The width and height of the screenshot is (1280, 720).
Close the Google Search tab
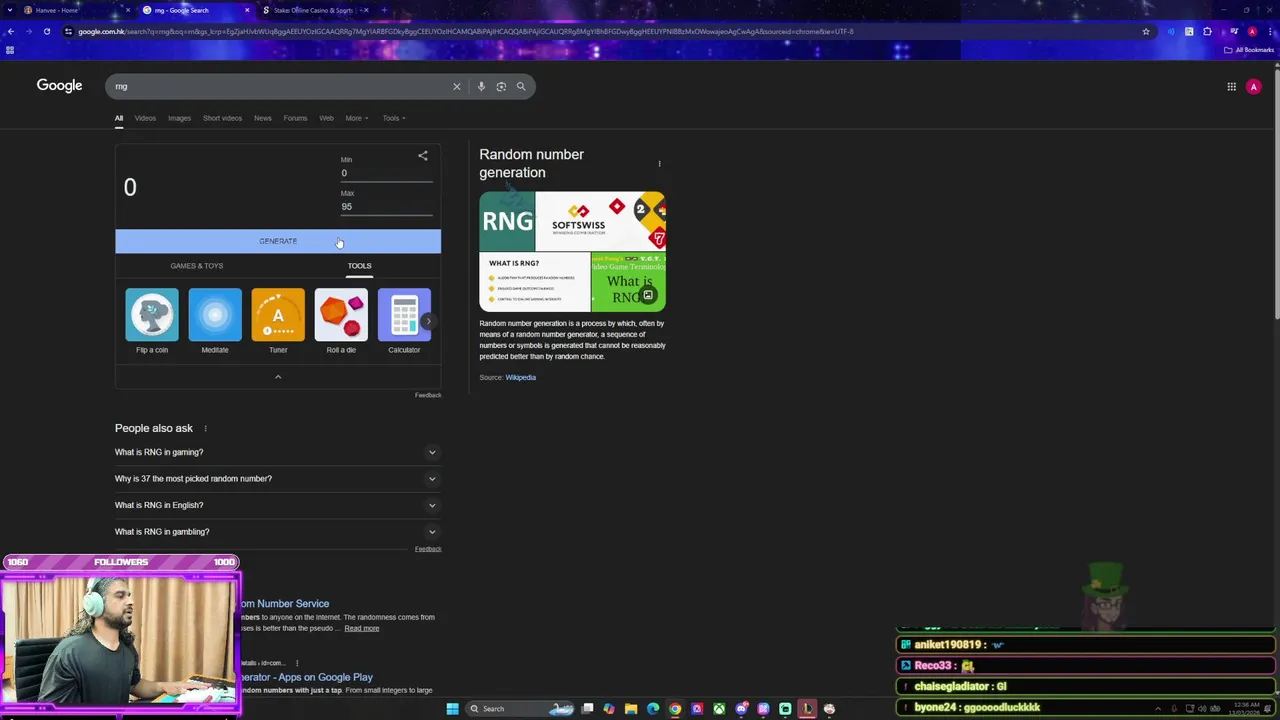[247, 10]
